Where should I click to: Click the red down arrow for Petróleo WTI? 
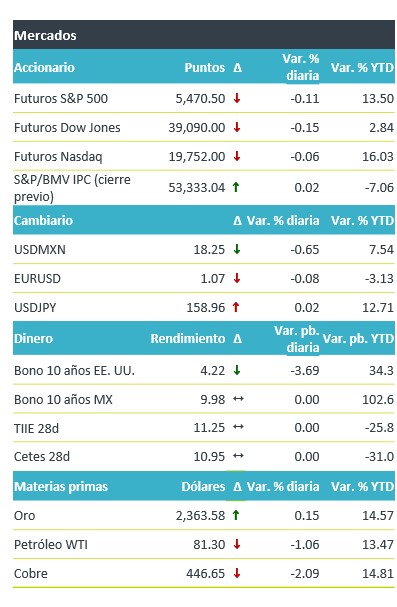point(237,544)
